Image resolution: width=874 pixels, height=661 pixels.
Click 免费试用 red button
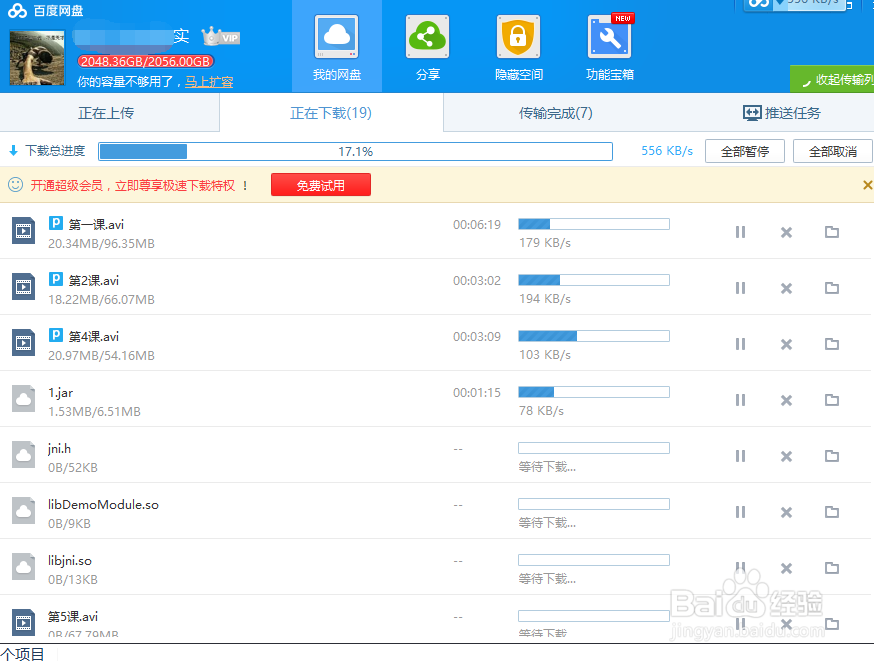tap(321, 185)
